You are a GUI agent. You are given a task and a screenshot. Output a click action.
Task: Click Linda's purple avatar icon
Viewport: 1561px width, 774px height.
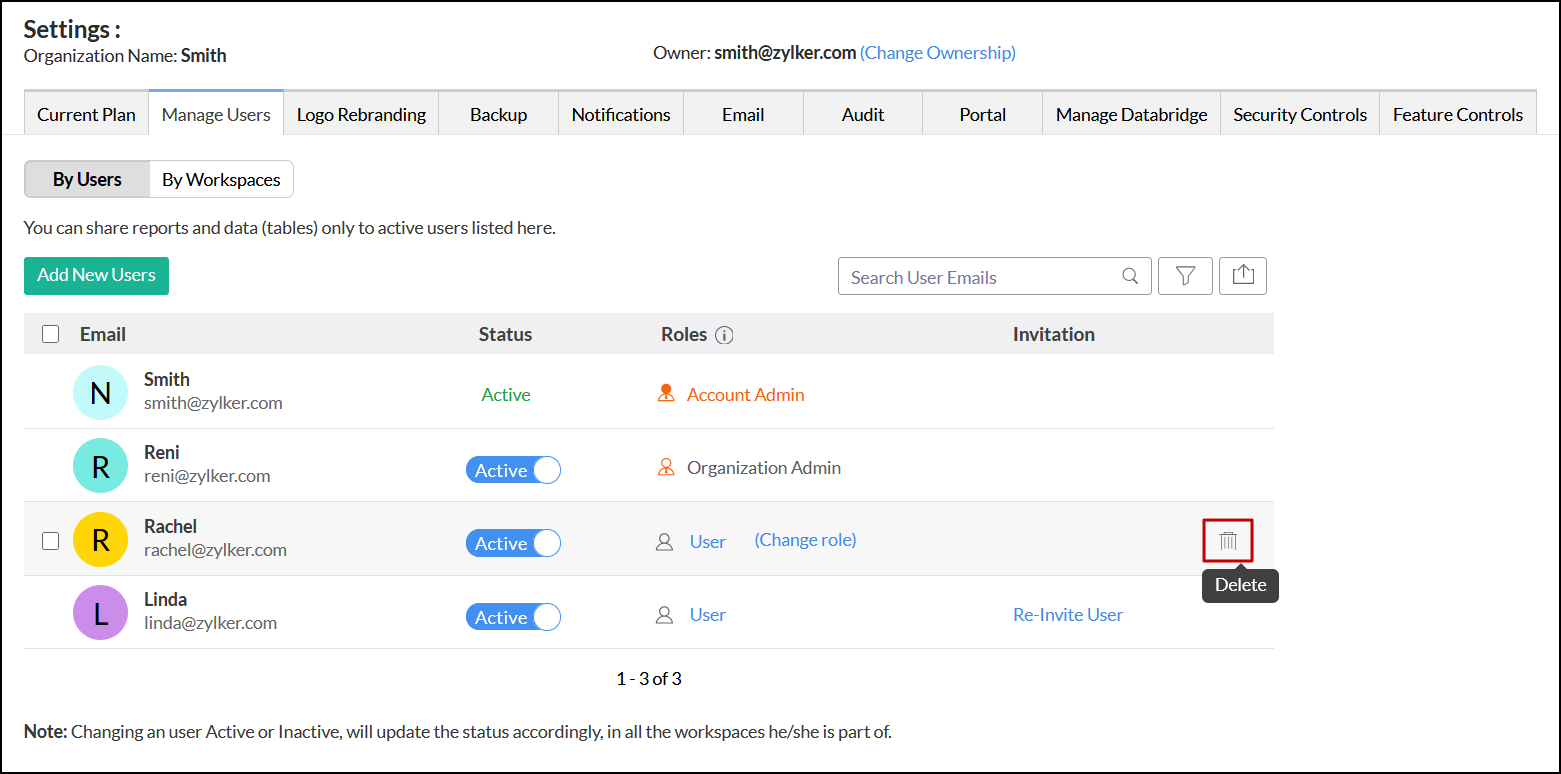[100, 613]
